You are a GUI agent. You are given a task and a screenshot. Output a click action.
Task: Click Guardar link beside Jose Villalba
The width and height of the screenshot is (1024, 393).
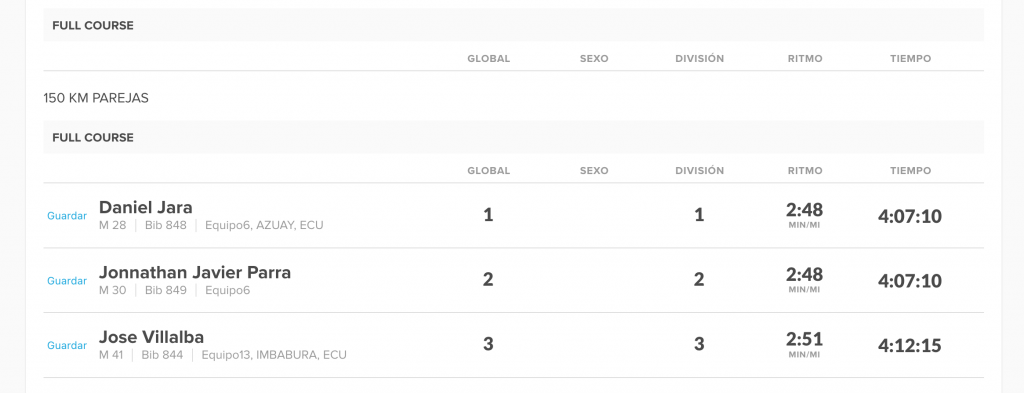click(x=67, y=345)
